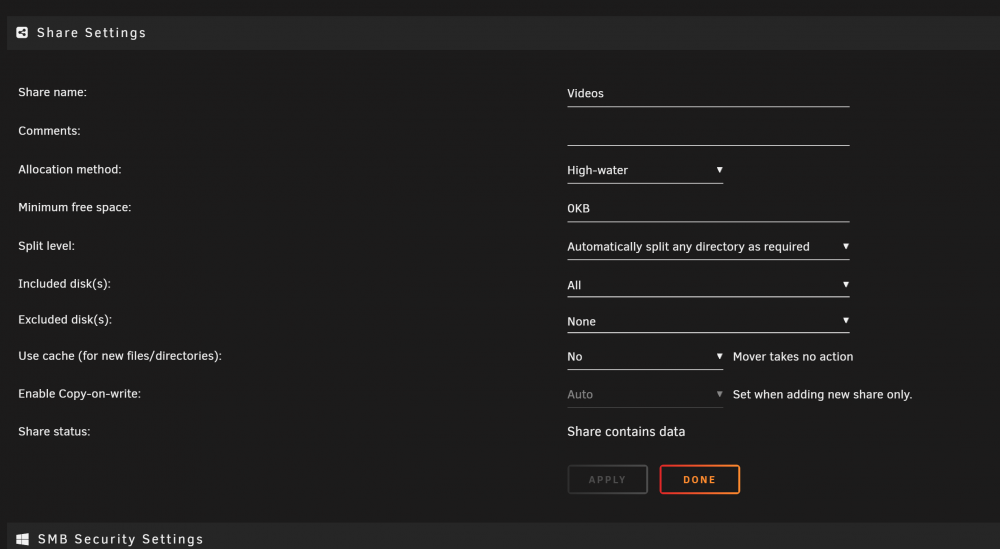Click the Use cache dropdown arrow
Viewport: 1000px width, 549px height.
click(x=719, y=356)
